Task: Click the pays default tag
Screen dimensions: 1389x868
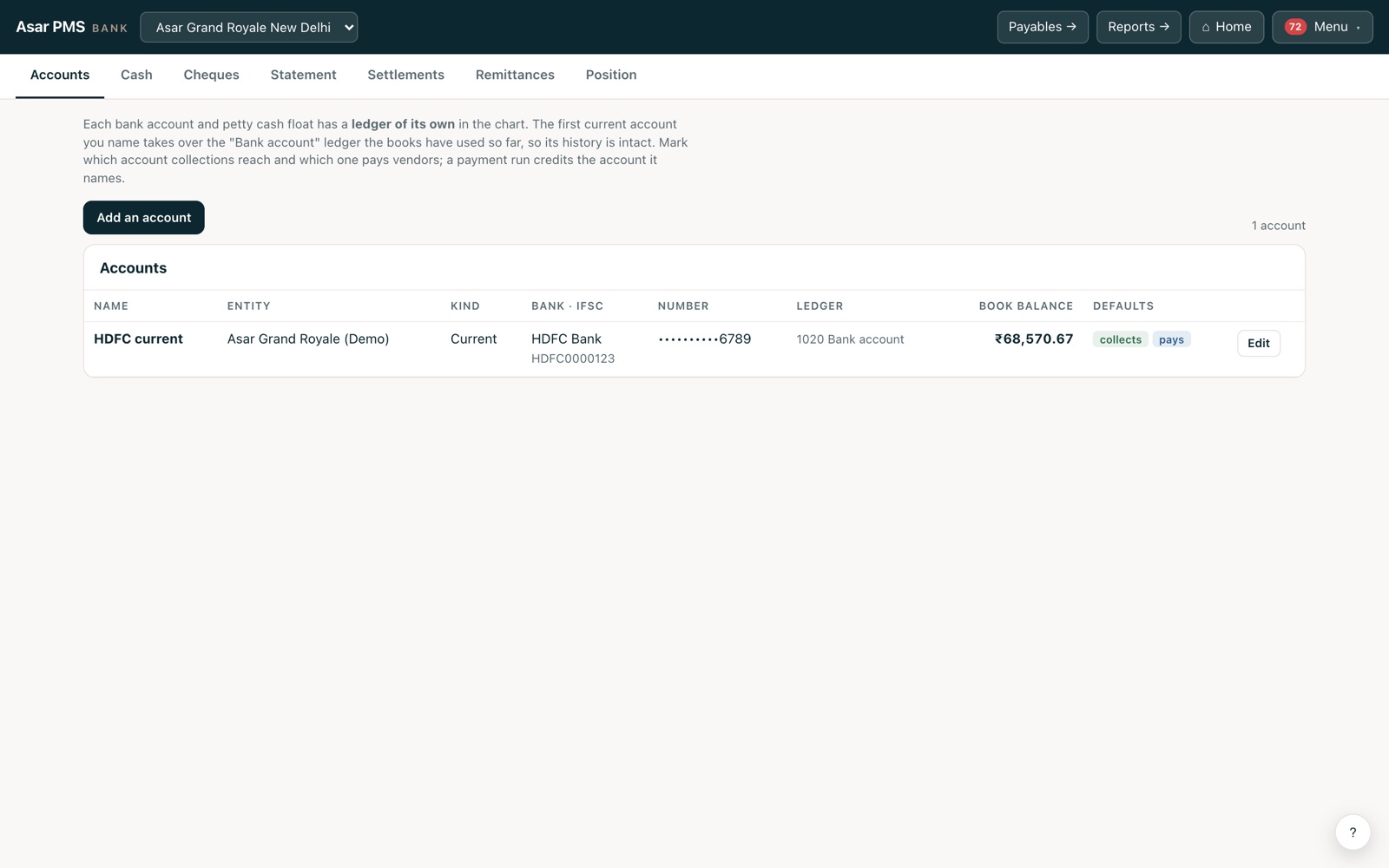Action: [1171, 339]
